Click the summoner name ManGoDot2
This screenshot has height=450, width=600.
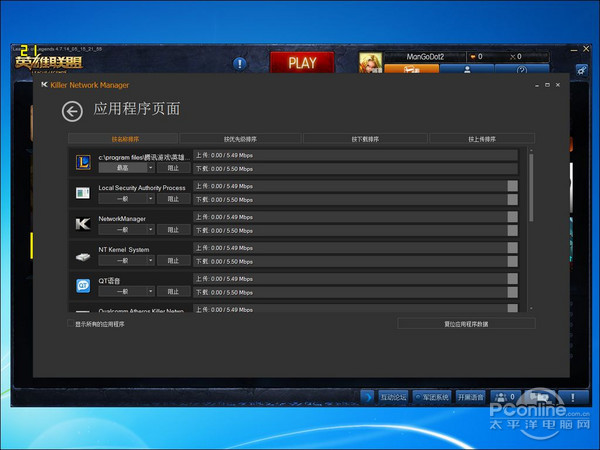pos(425,57)
